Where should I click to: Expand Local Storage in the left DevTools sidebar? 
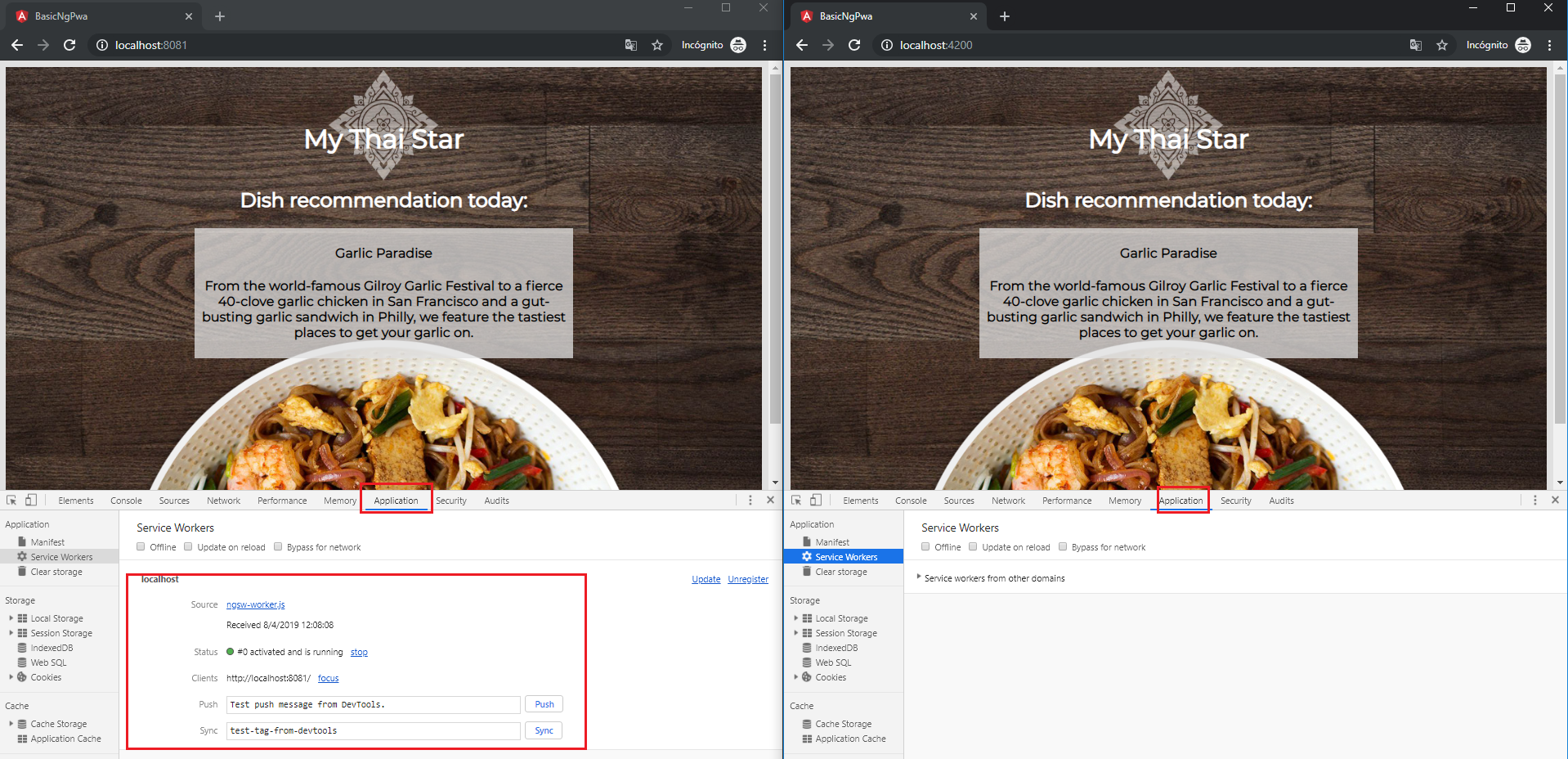pyautogui.click(x=11, y=618)
